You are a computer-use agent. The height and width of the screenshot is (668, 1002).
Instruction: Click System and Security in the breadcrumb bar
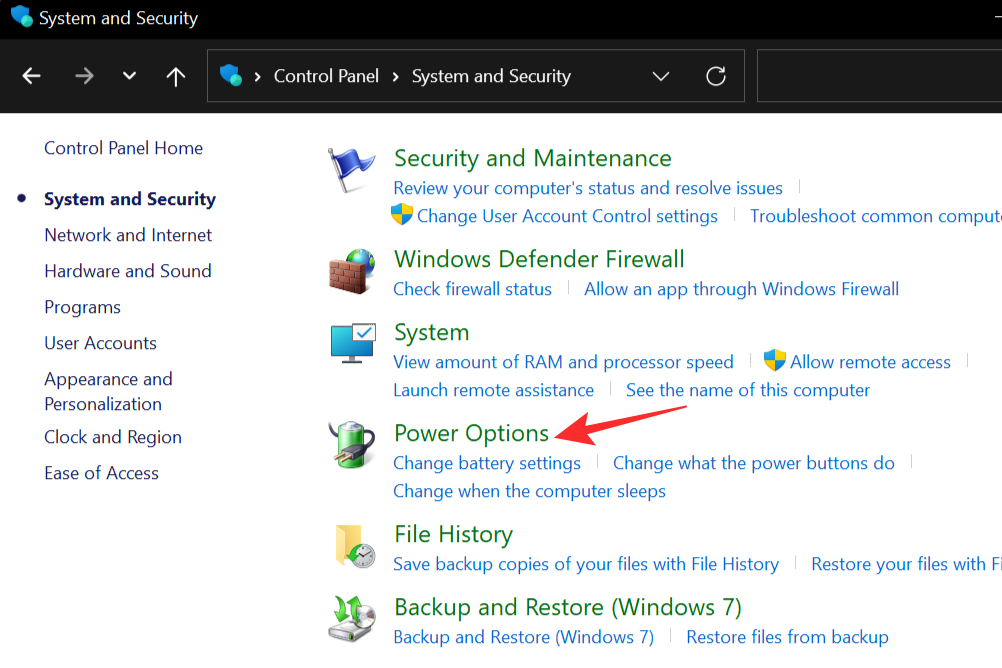click(490, 75)
